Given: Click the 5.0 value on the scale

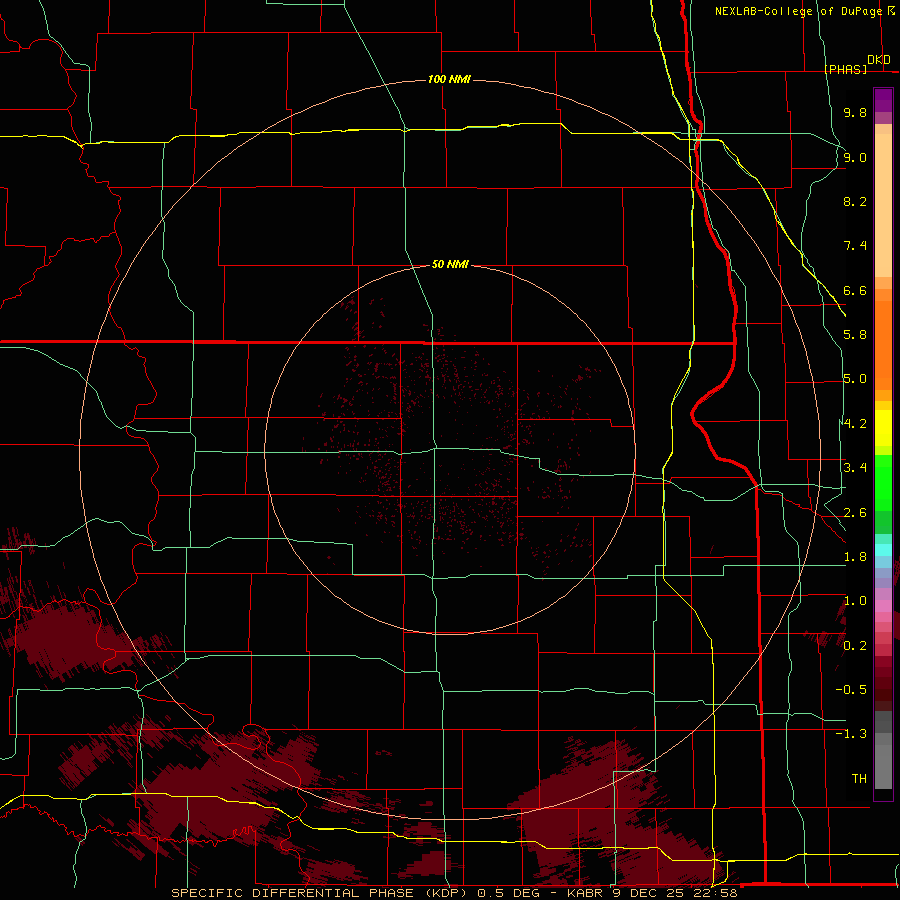Looking at the screenshot, I should (855, 379).
